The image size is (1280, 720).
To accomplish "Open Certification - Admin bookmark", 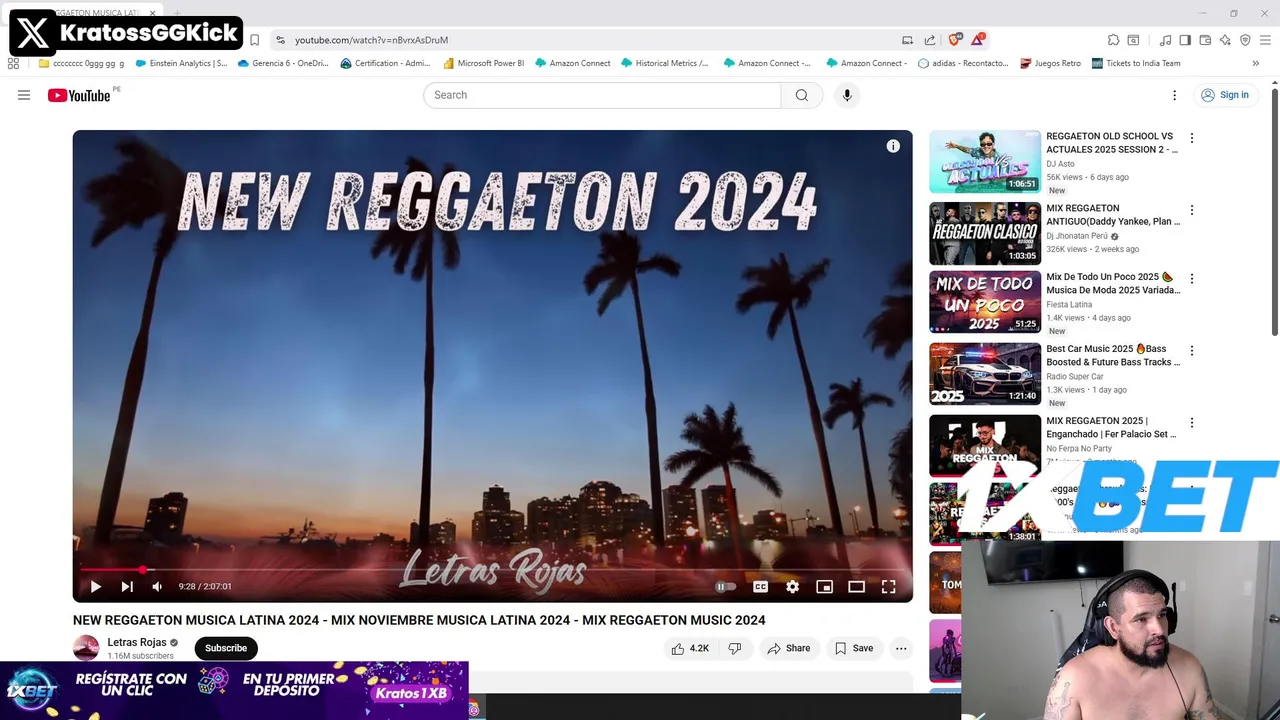I will (x=385, y=63).
